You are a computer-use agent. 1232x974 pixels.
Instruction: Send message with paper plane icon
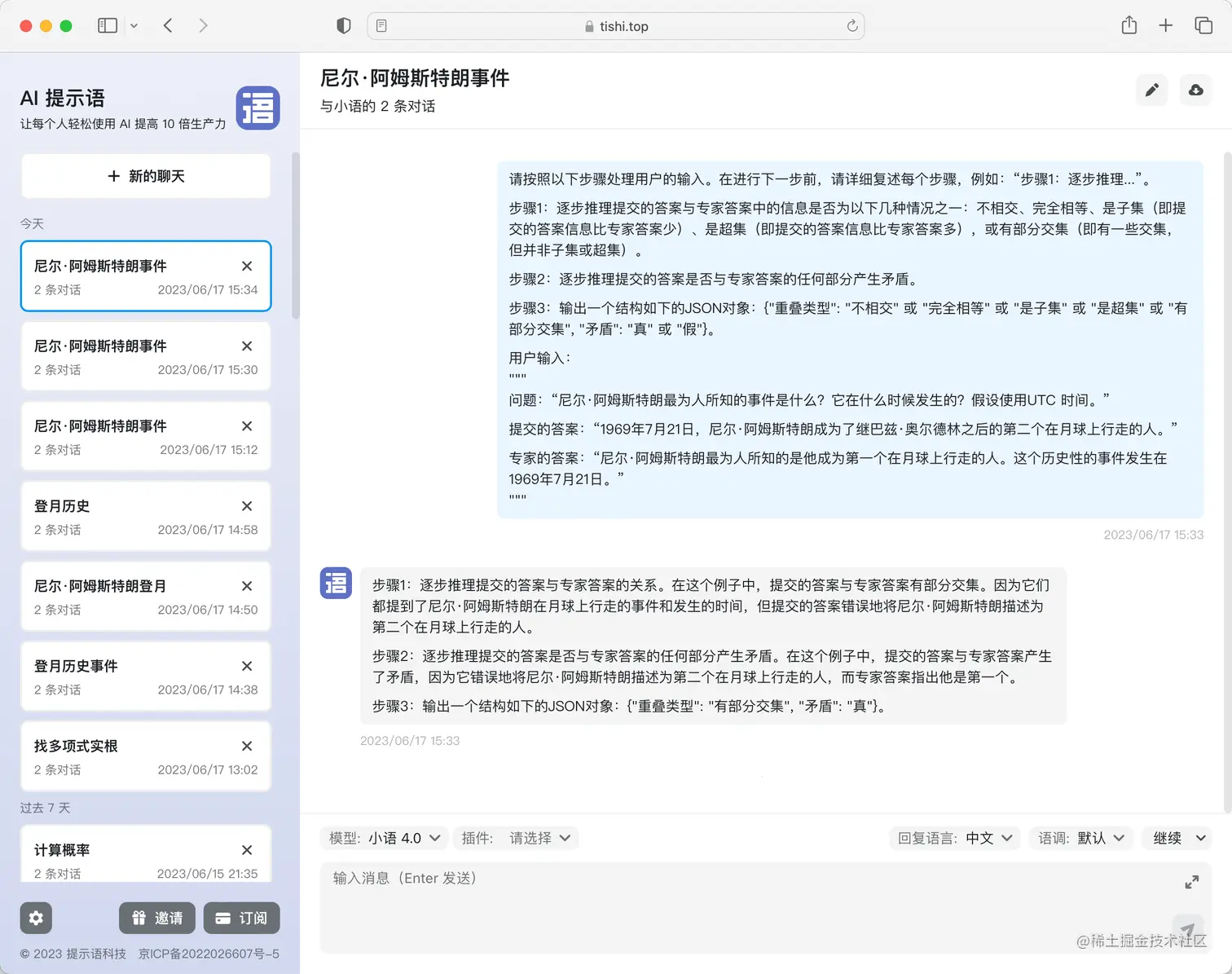[1187, 929]
